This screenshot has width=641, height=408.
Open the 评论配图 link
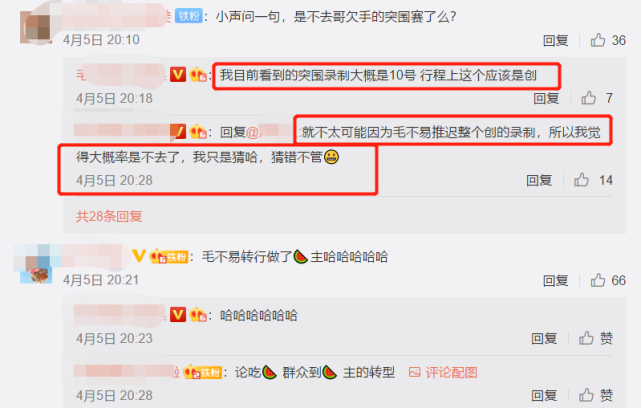pos(451,372)
